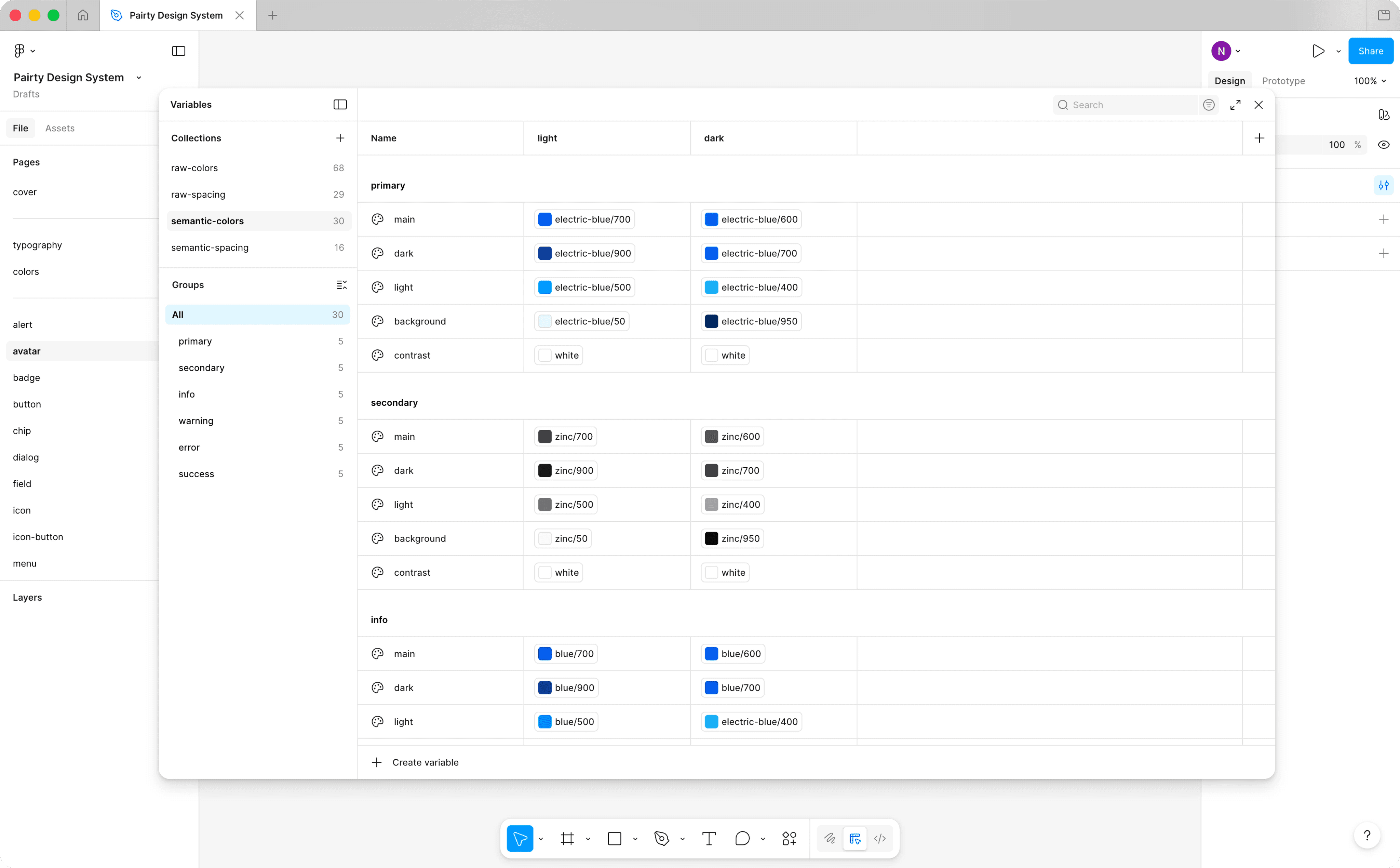Select the Pen tool in bottom toolbar
The height and width of the screenshot is (868, 1400).
pos(662,839)
